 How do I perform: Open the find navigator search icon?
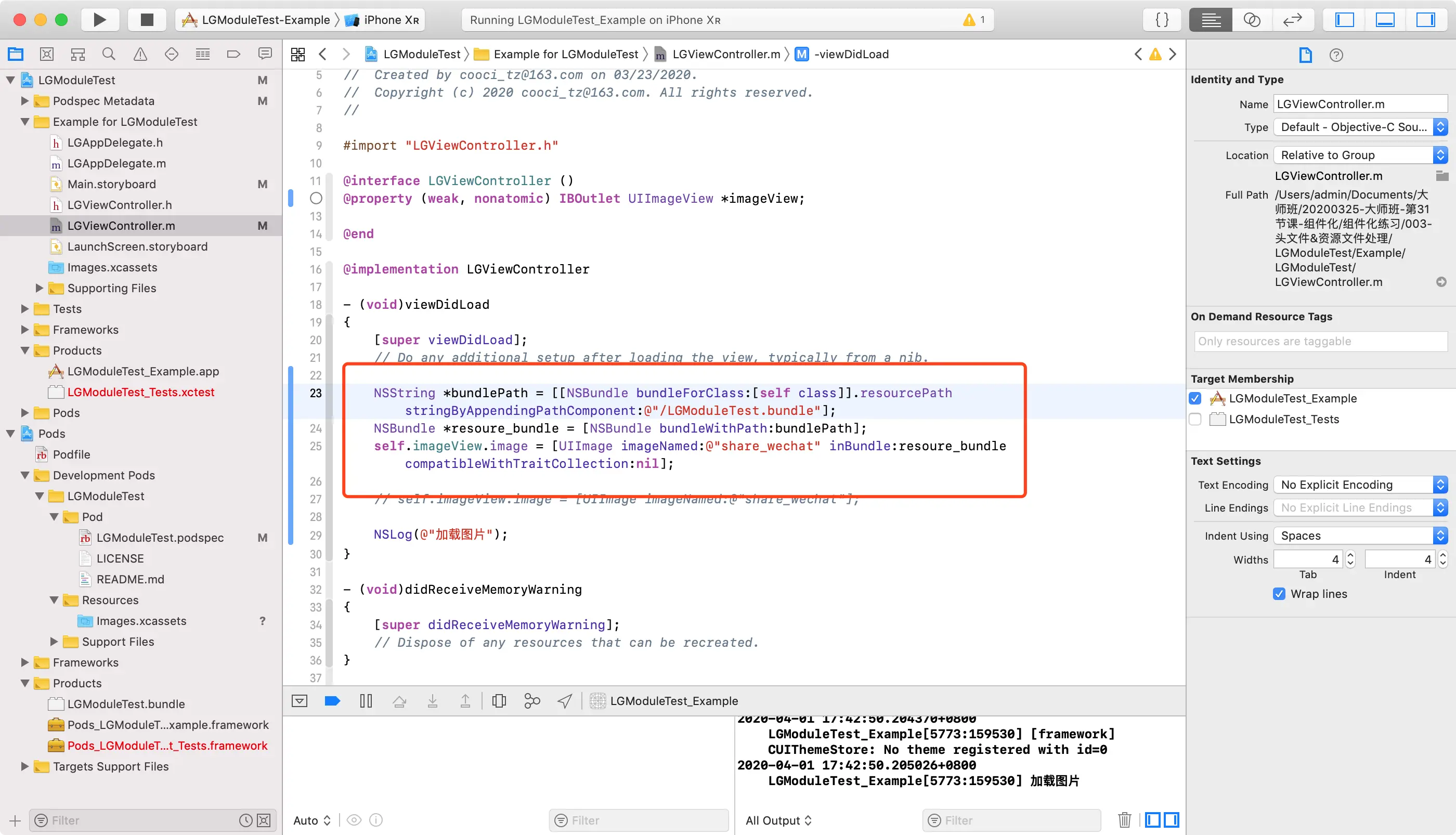point(108,55)
